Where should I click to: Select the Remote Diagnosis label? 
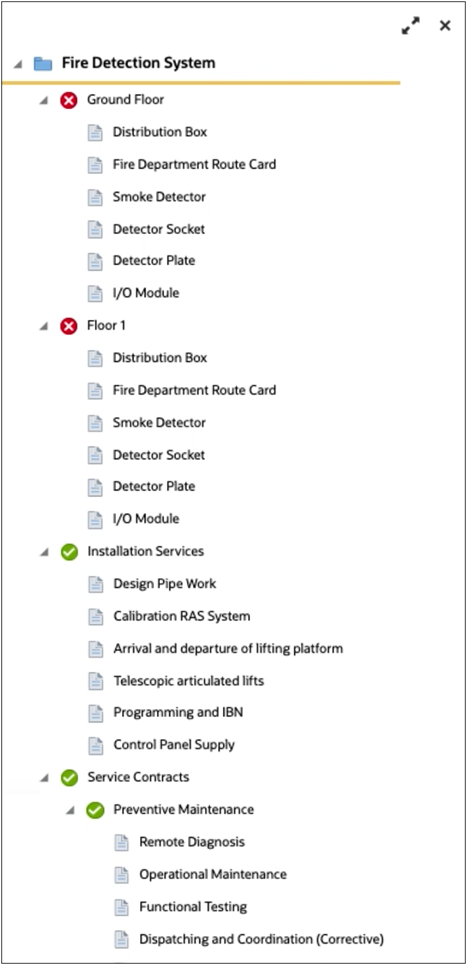click(x=192, y=842)
